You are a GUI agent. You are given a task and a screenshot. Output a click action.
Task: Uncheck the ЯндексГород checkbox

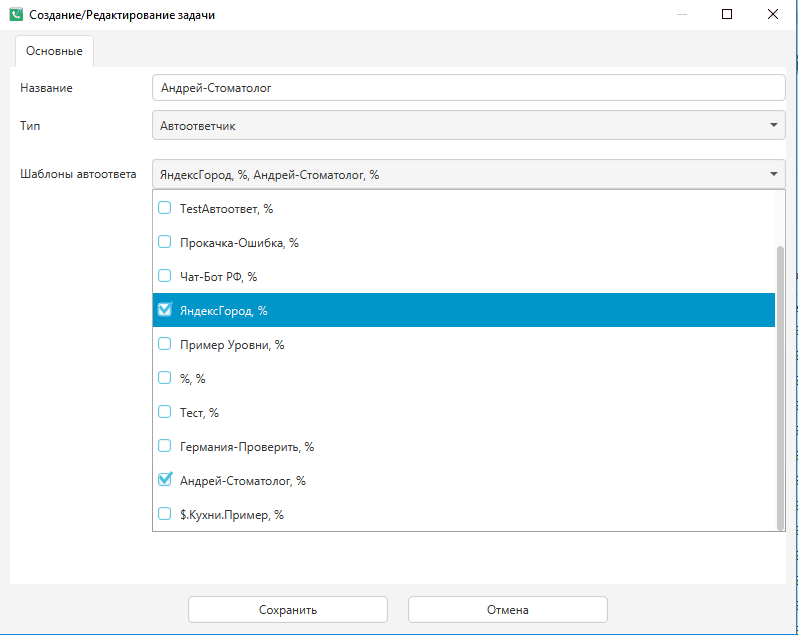click(164, 310)
